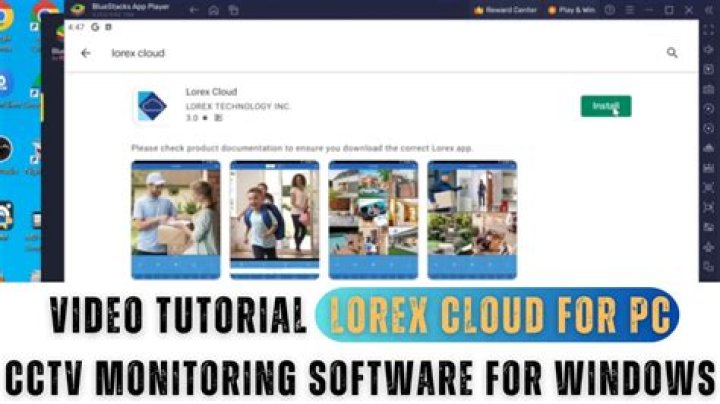Open first screenshot with delivery man
Viewport: 720px width, 404px height.
(x=175, y=219)
